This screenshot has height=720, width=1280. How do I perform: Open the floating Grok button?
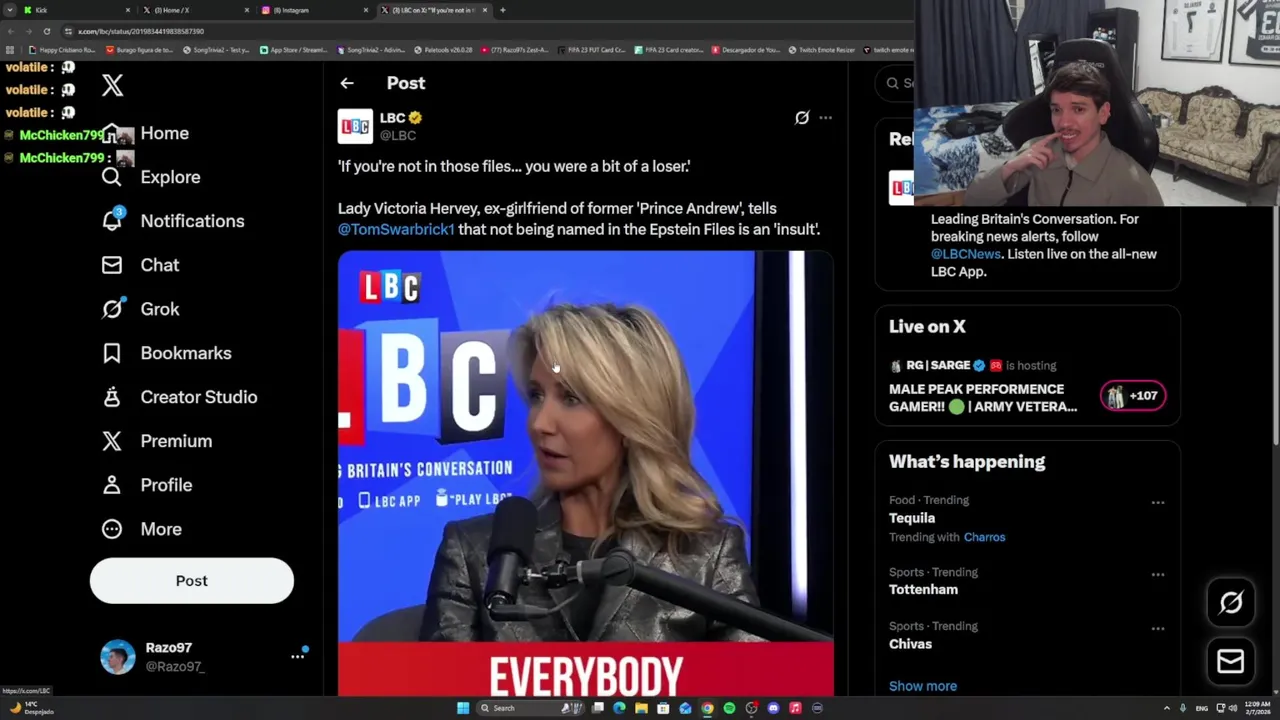pos(1231,603)
